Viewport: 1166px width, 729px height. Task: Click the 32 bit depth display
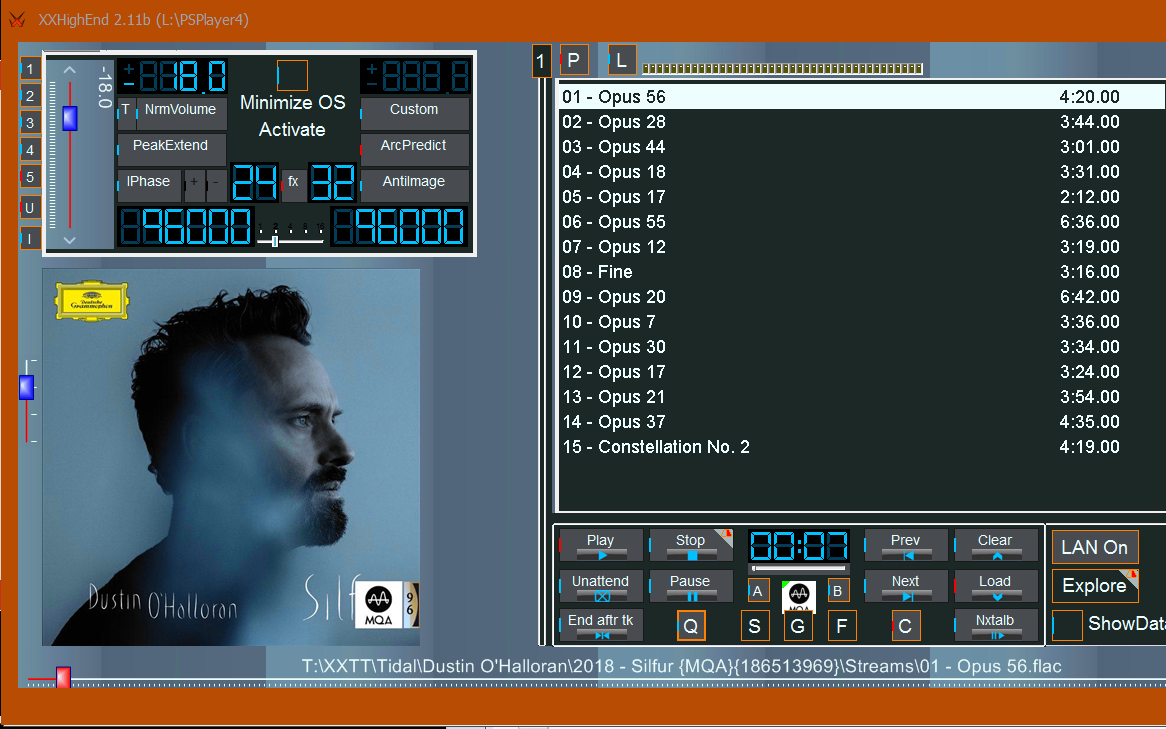[332, 182]
